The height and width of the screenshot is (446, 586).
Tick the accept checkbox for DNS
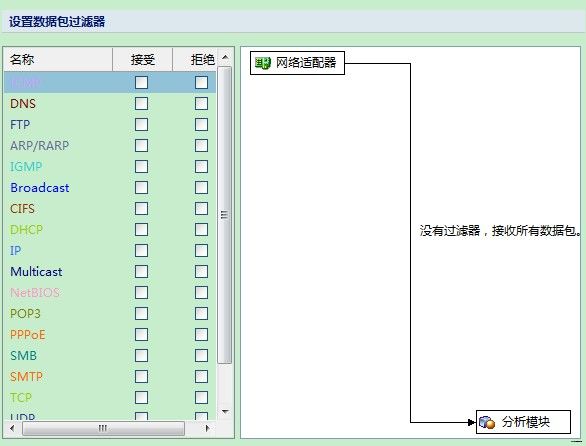pyautogui.click(x=141, y=104)
